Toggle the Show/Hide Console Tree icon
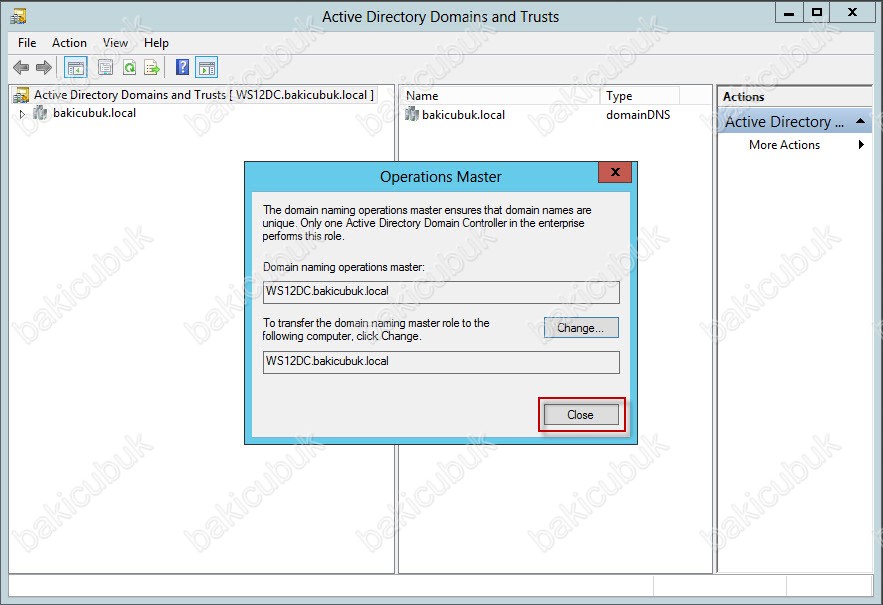Image resolution: width=883 pixels, height=605 pixels. point(75,68)
